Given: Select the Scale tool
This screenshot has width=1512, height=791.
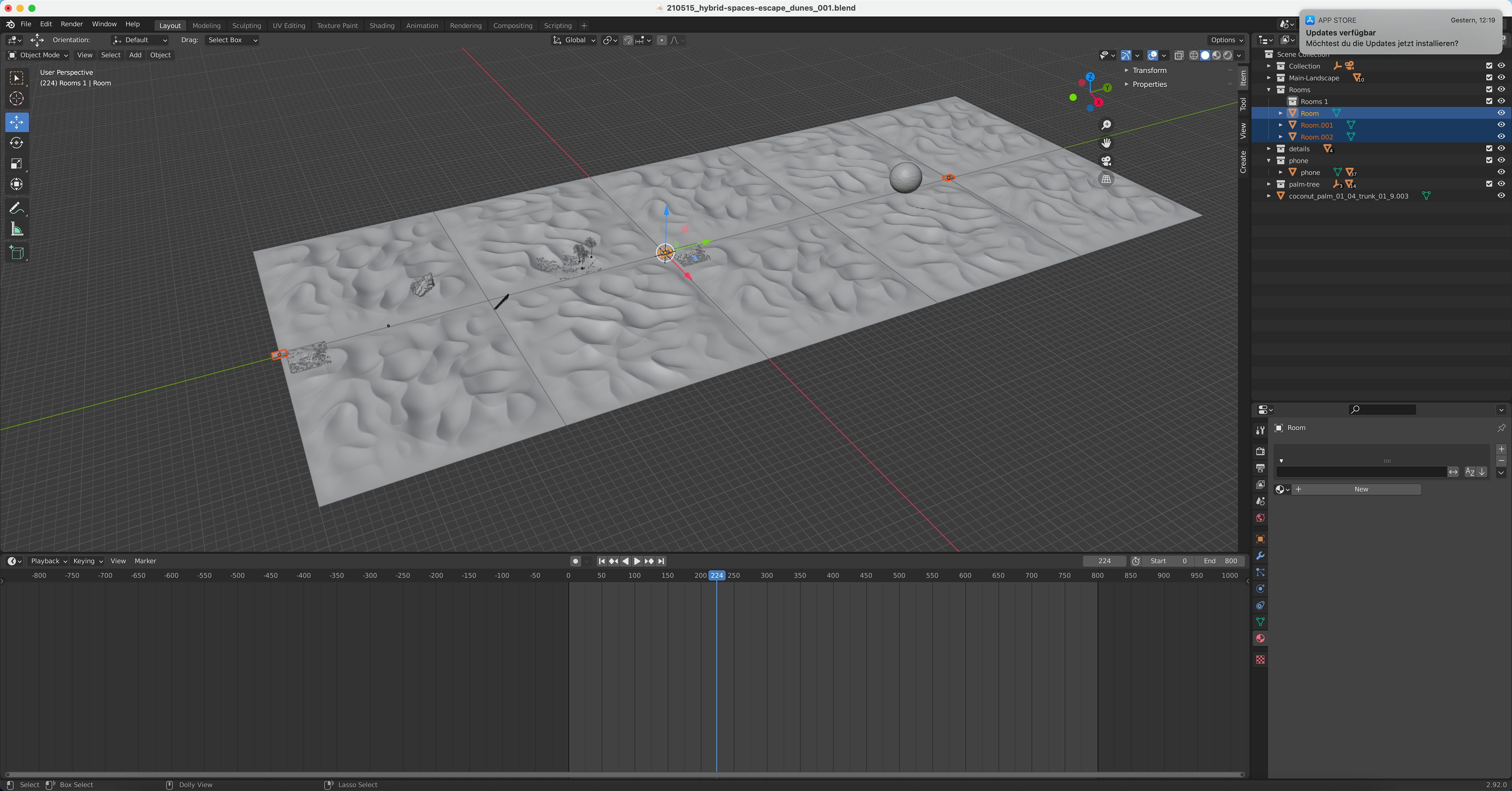Looking at the screenshot, I should pyautogui.click(x=17, y=164).
